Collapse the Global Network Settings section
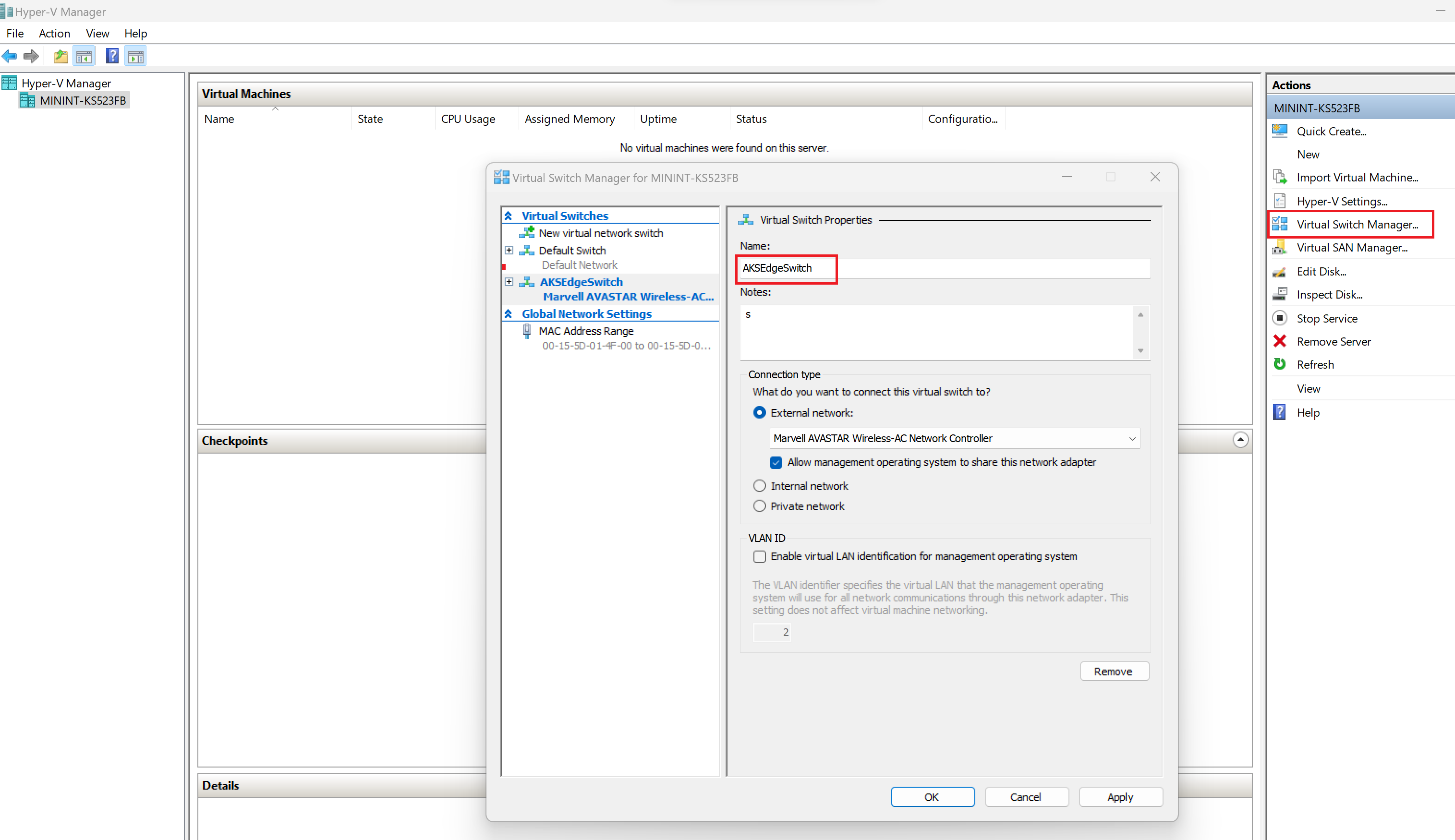Screen dimensions: 1455x840 click(508, 314)
